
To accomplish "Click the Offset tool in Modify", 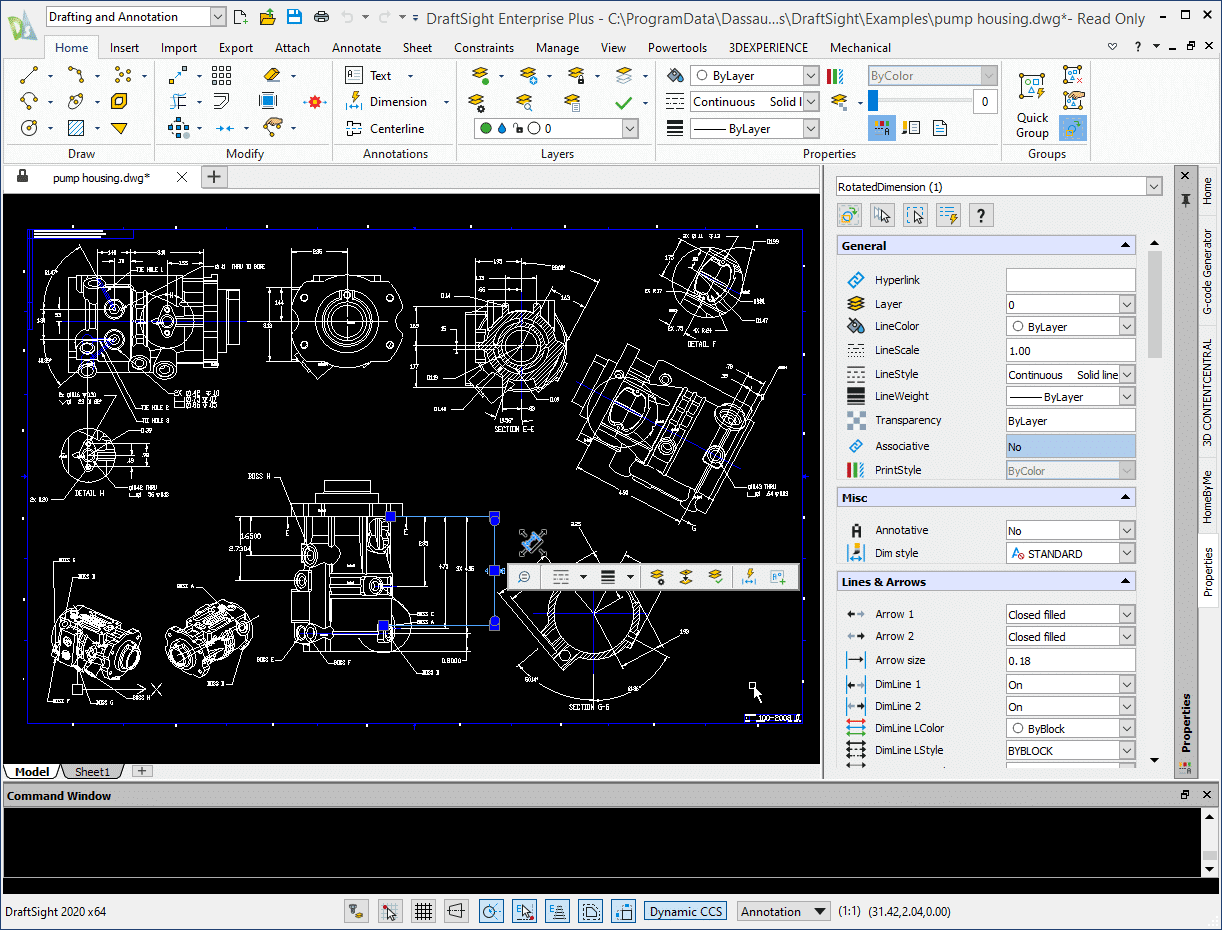I will coord(221,101).
